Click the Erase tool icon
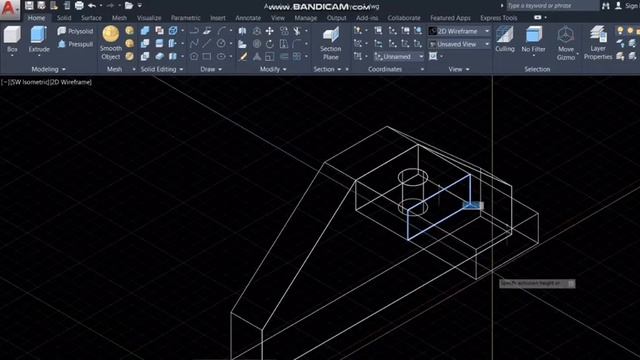640x360 pixels. point(243,56)
